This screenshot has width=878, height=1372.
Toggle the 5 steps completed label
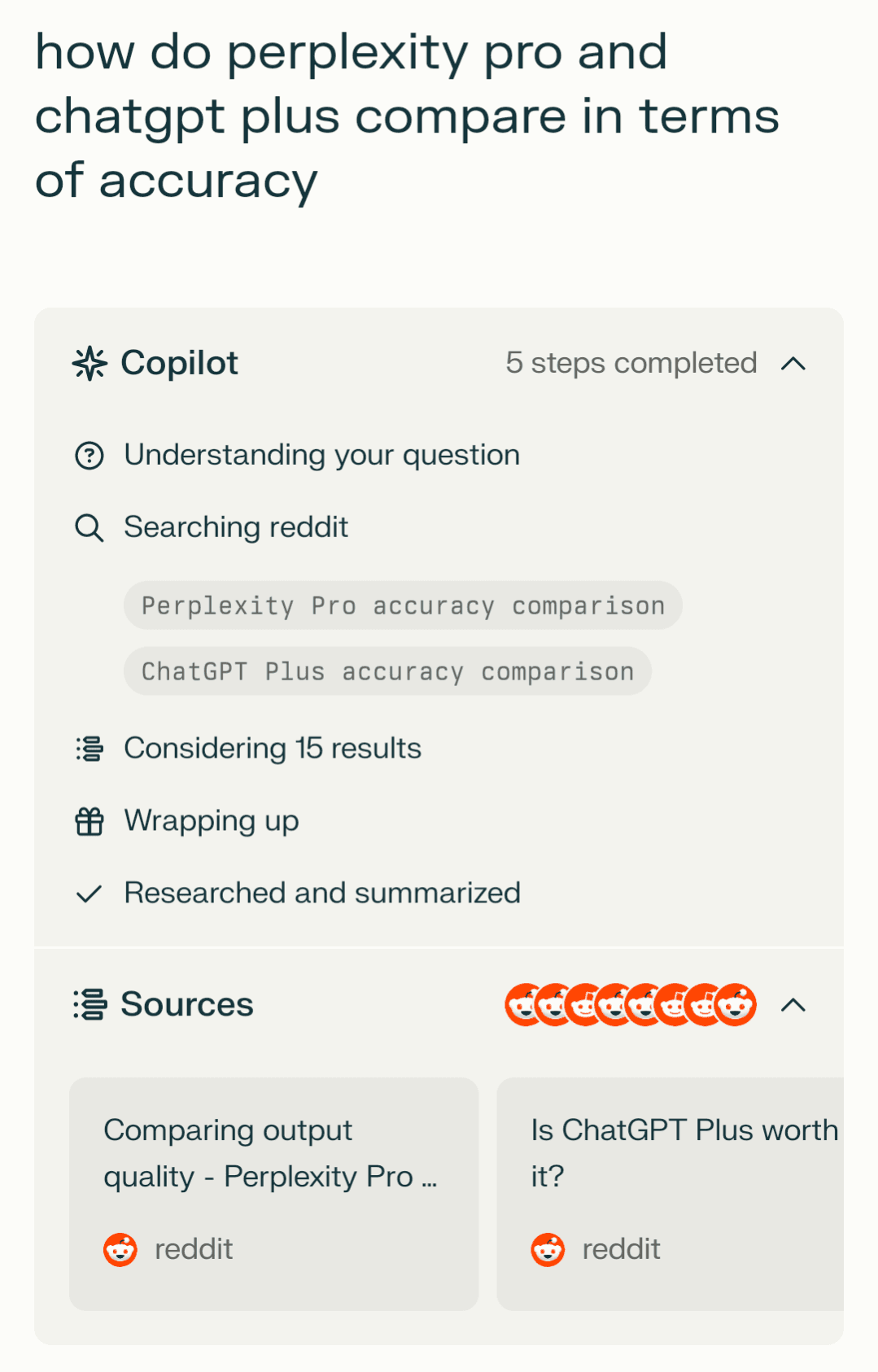[631, 363]
